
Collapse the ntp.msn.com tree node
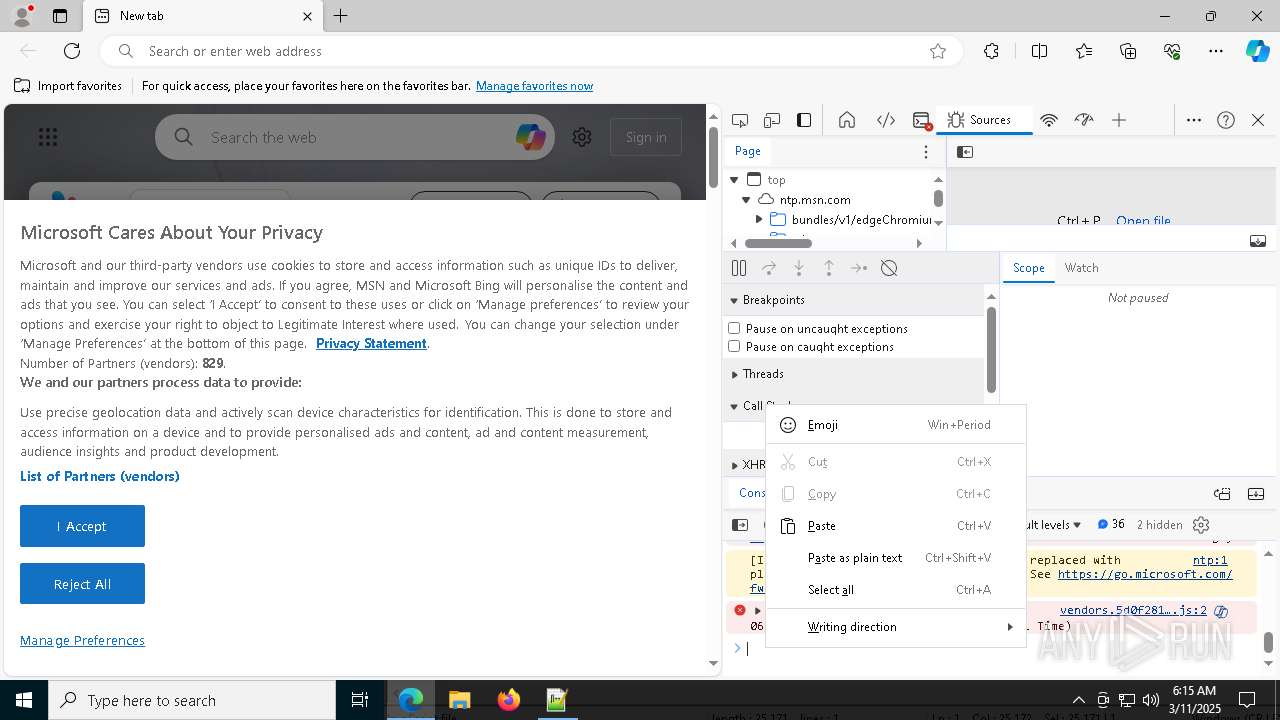click(746, 200)
